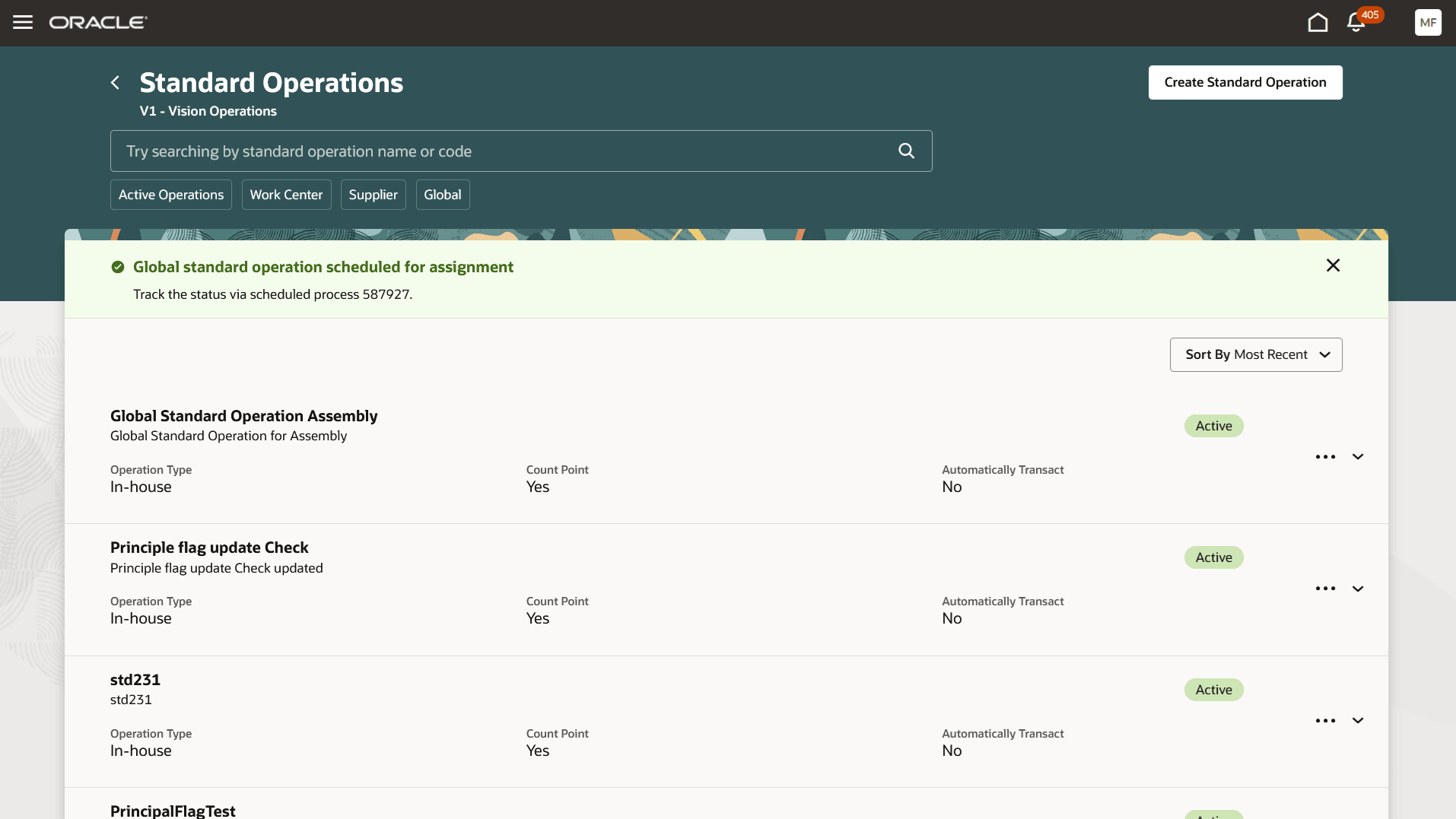The height and width of the screenshot is (819, 1456).
Task: Go back using the arrow beside Standard Operations
Action: 115,83
